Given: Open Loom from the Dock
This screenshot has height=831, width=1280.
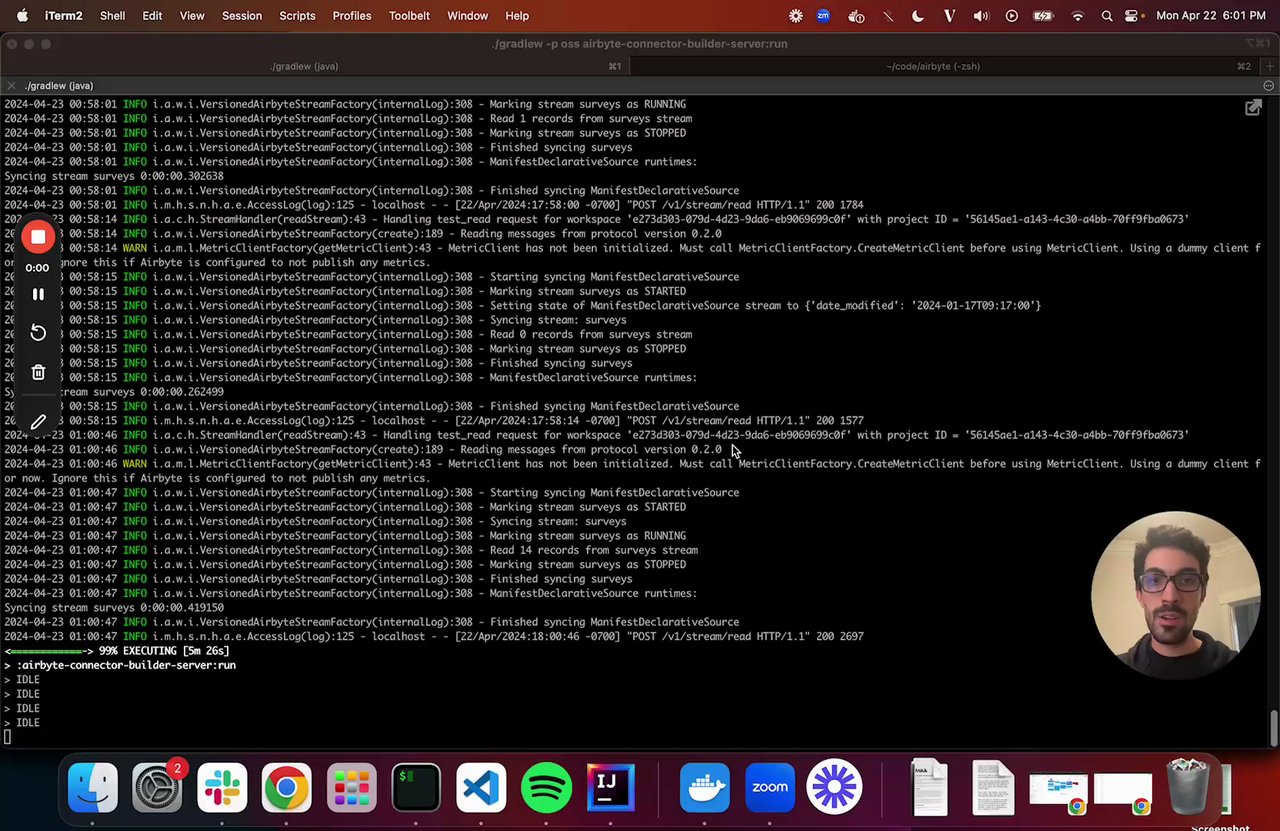Looking at the screenshot, I should [x=835, y=788].
